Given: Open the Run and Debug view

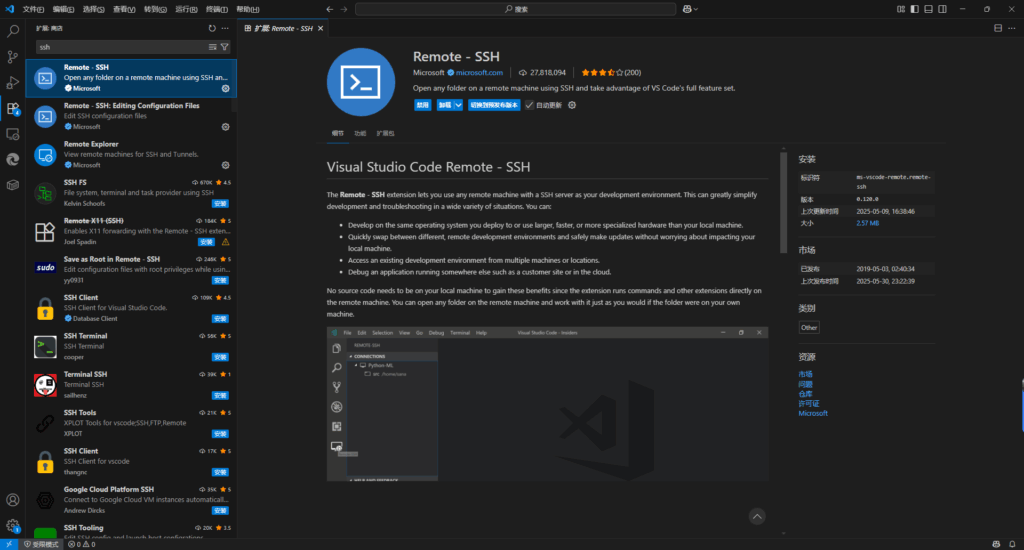Looking at the screenshot, I should tap(12, 82).
